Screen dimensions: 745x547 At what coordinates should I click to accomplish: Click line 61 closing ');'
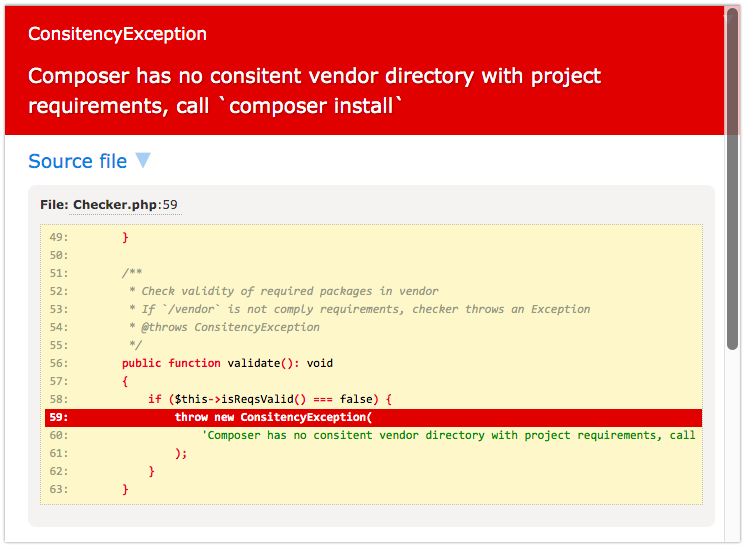coord(181,453)
